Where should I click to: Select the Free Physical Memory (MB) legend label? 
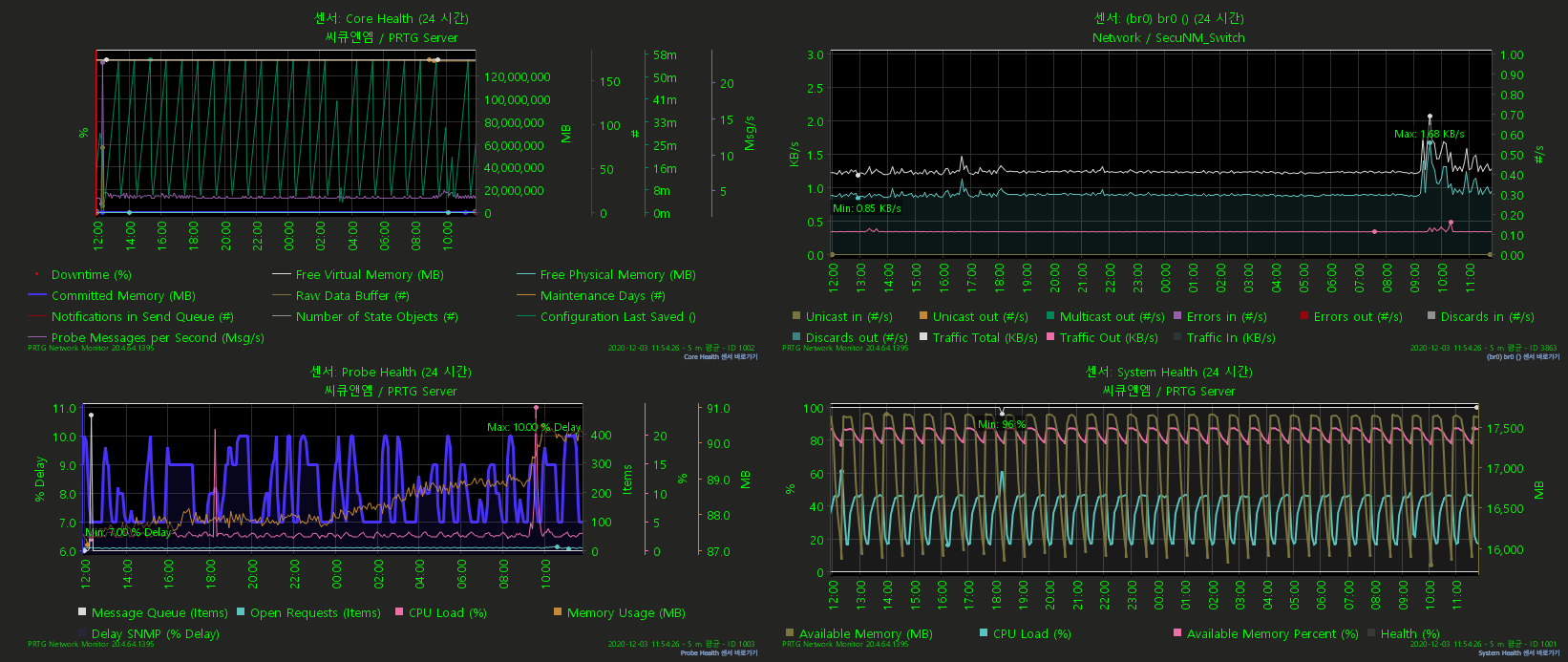pyautogui.click(x=618, y=275)
